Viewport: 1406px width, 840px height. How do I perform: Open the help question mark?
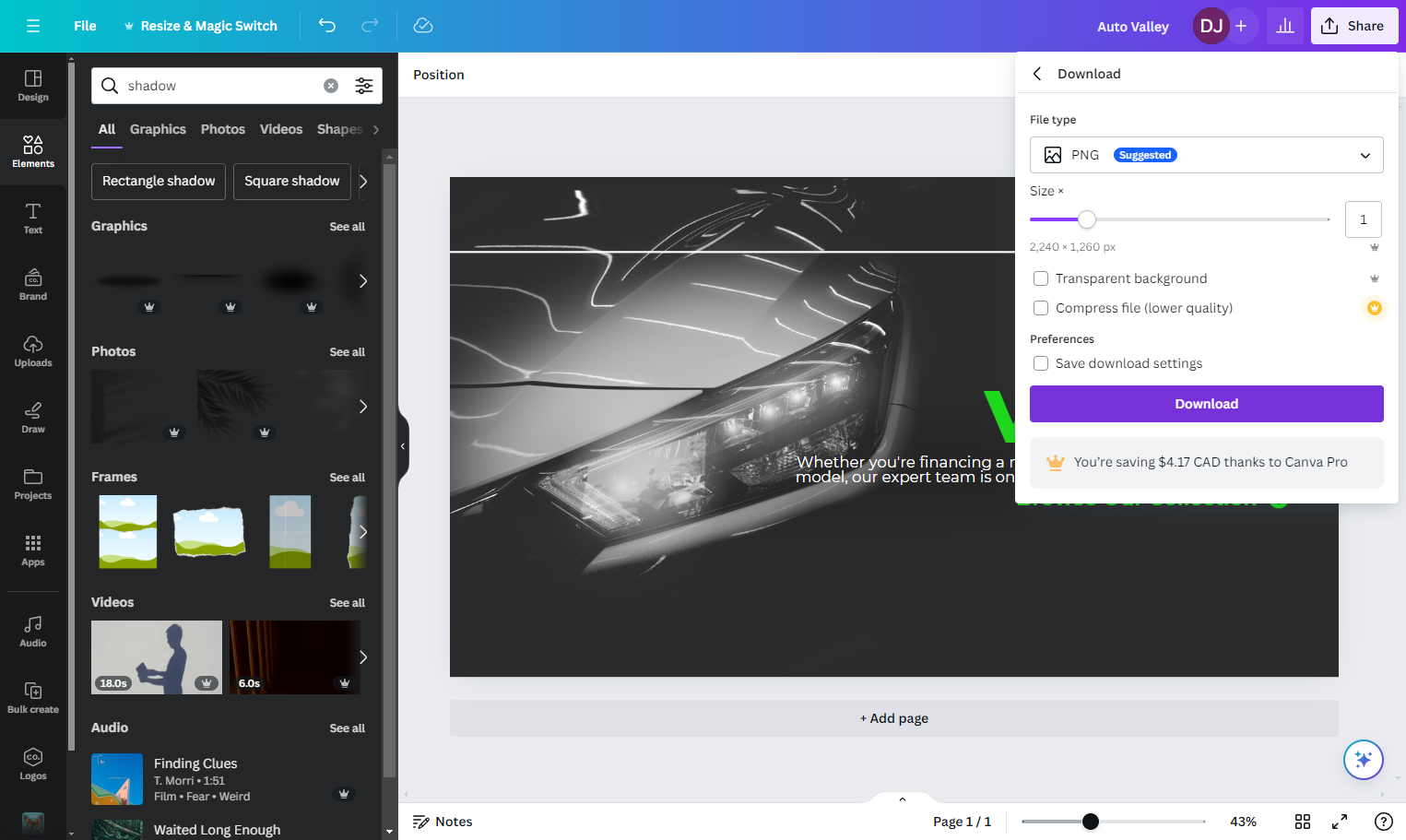coord(1384,822)
